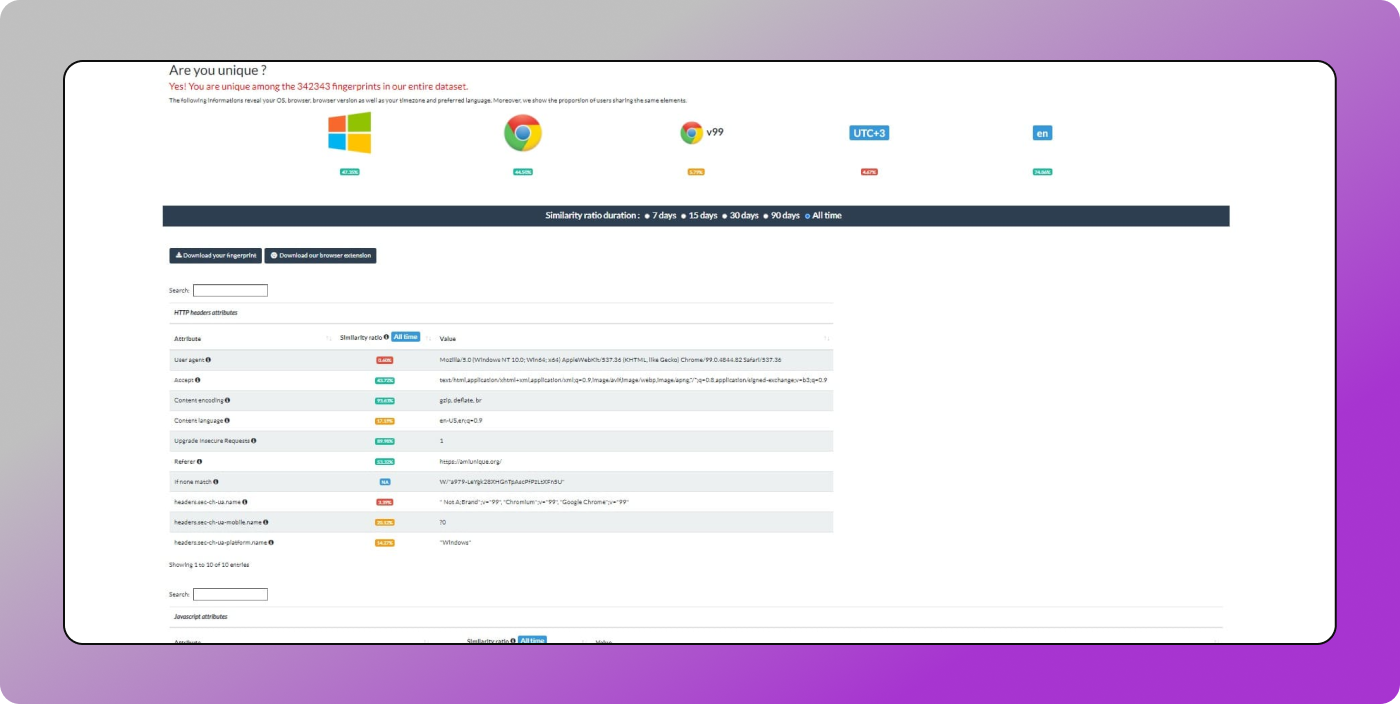This screenshot has width=1400, height=704.
Task: Sort table by Attribute column
Action: pyautogui.click(x=328, y=339)
